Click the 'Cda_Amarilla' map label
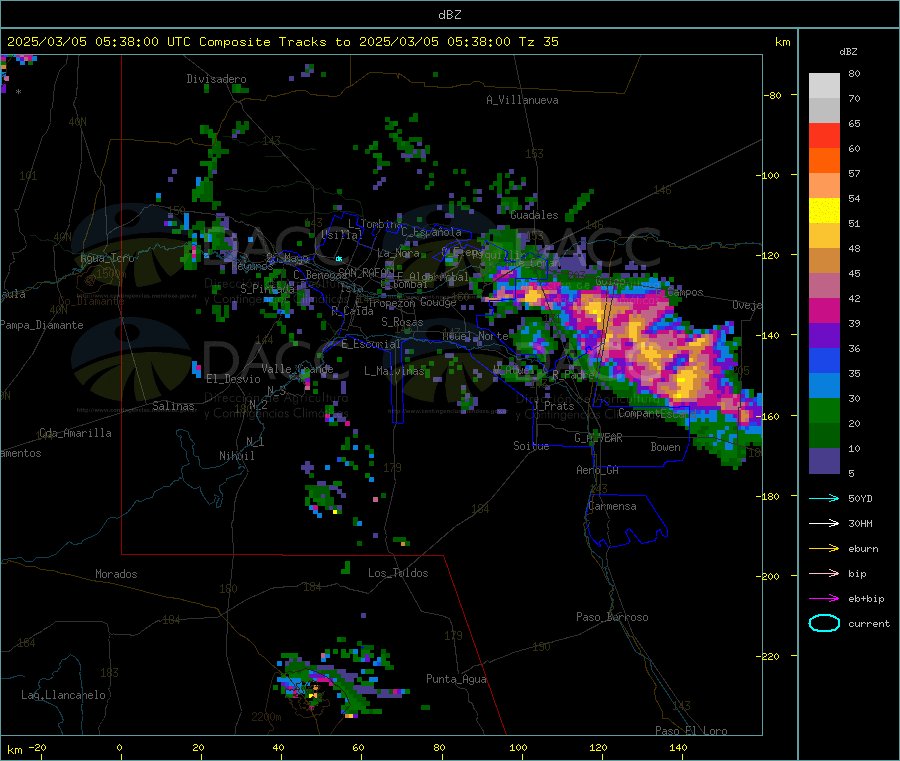900x761 pixels. (75, 433)
